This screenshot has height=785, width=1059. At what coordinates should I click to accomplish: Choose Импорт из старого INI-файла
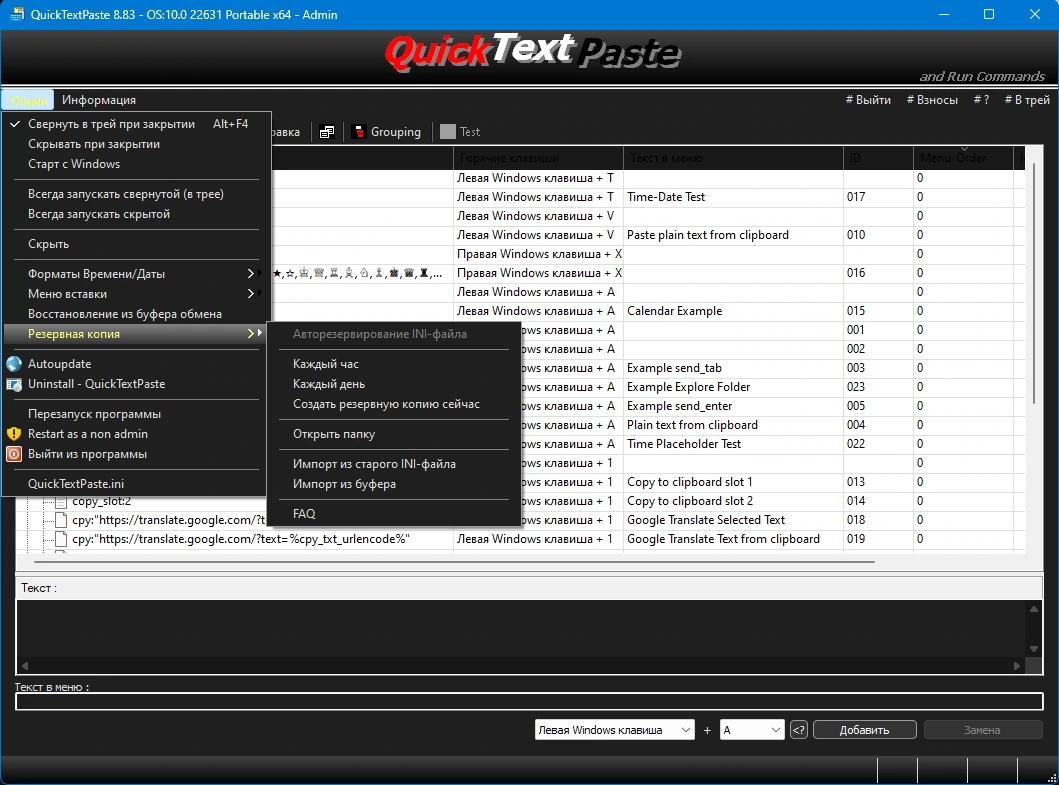click(394, 464)
